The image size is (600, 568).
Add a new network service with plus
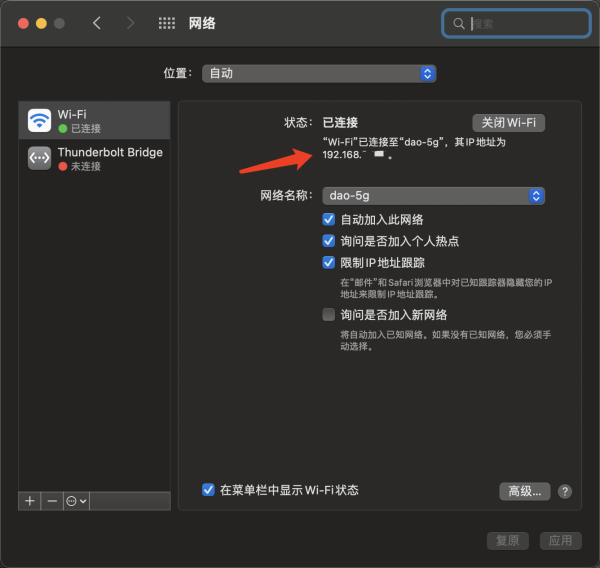30,500
